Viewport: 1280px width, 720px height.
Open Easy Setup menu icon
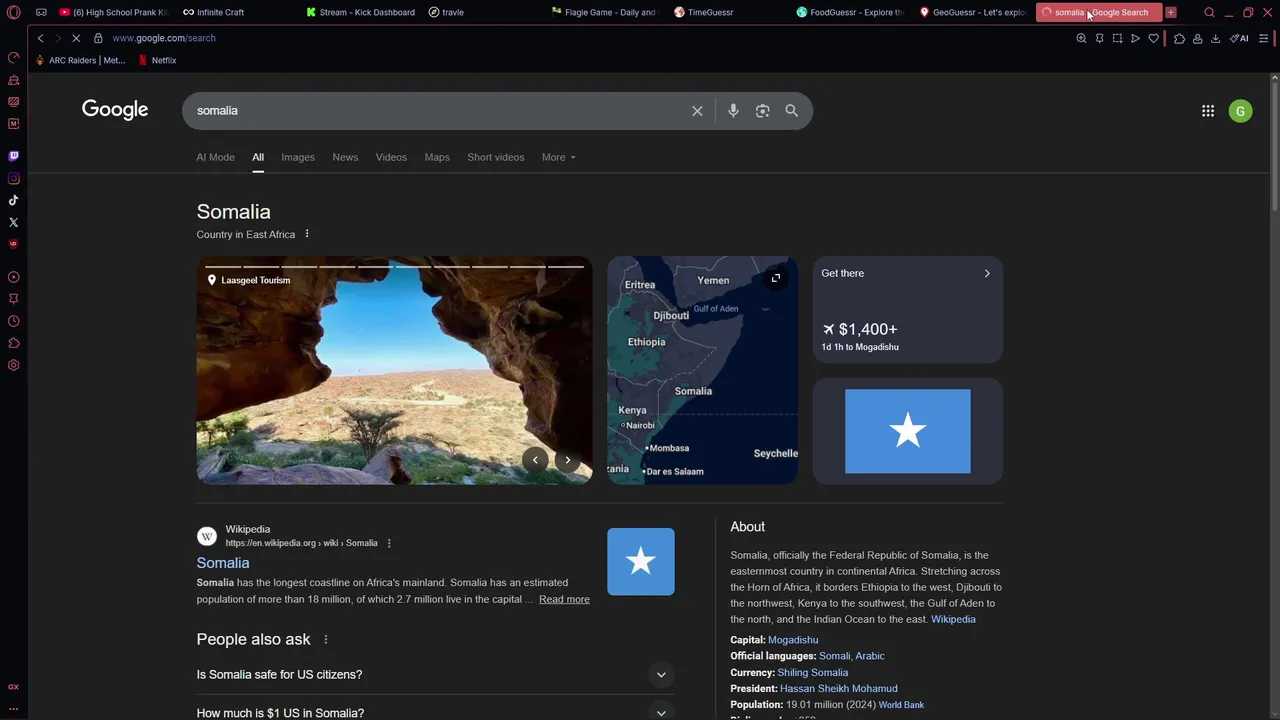1264,38
